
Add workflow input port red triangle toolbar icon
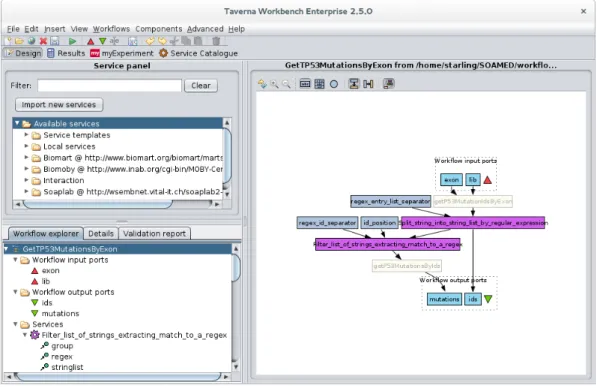pyautogui.click(x=91, y=41)
